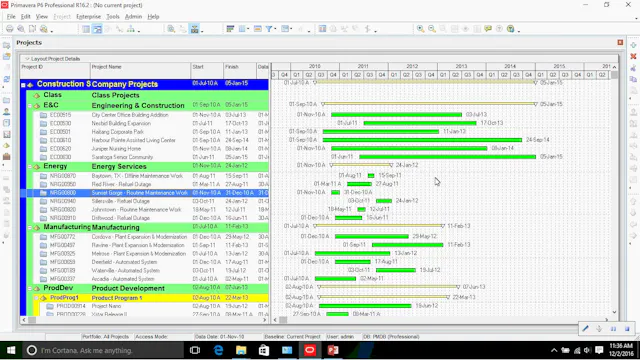640x360 pixels.
Task: Click the Project Name column header
Action: coord(140,71)
